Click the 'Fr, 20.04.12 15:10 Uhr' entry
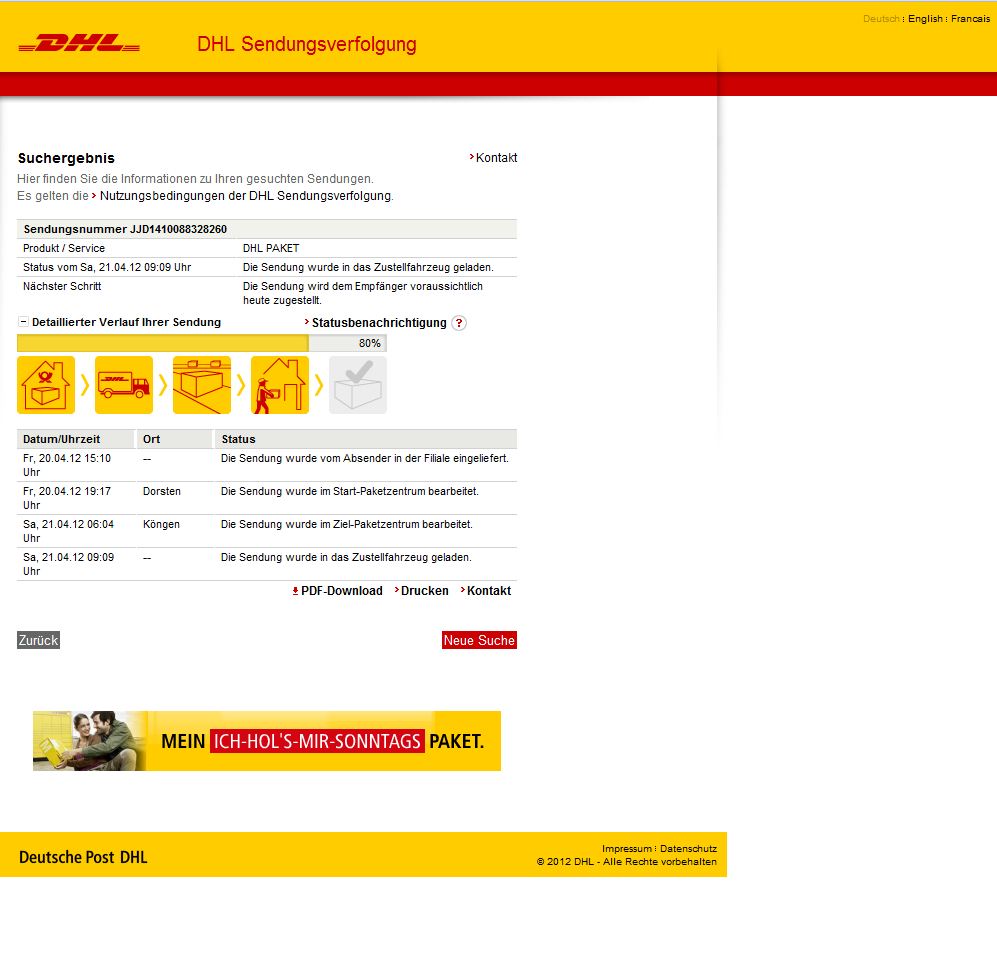This screenshot has height=955, width=997. 67,465
